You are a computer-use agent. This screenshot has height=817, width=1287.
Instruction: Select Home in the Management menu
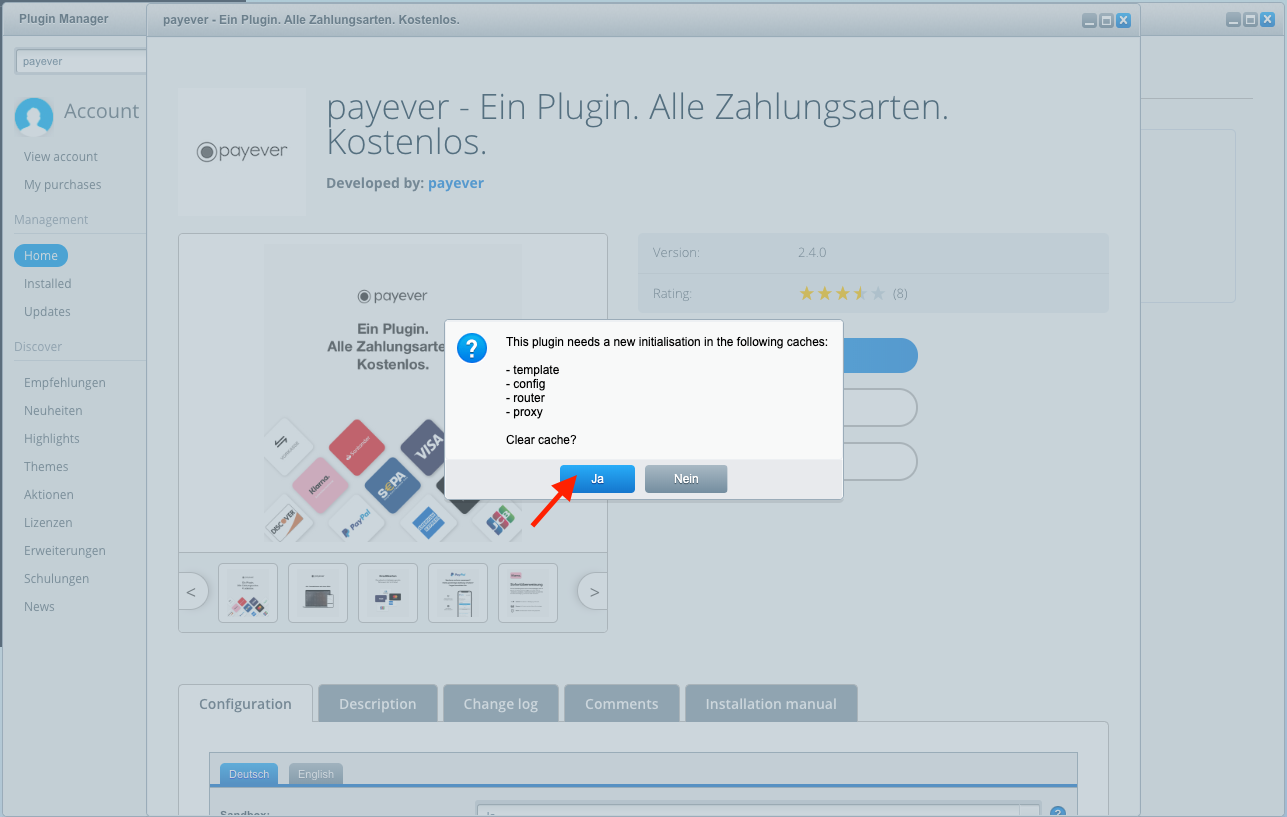(41, 255)
